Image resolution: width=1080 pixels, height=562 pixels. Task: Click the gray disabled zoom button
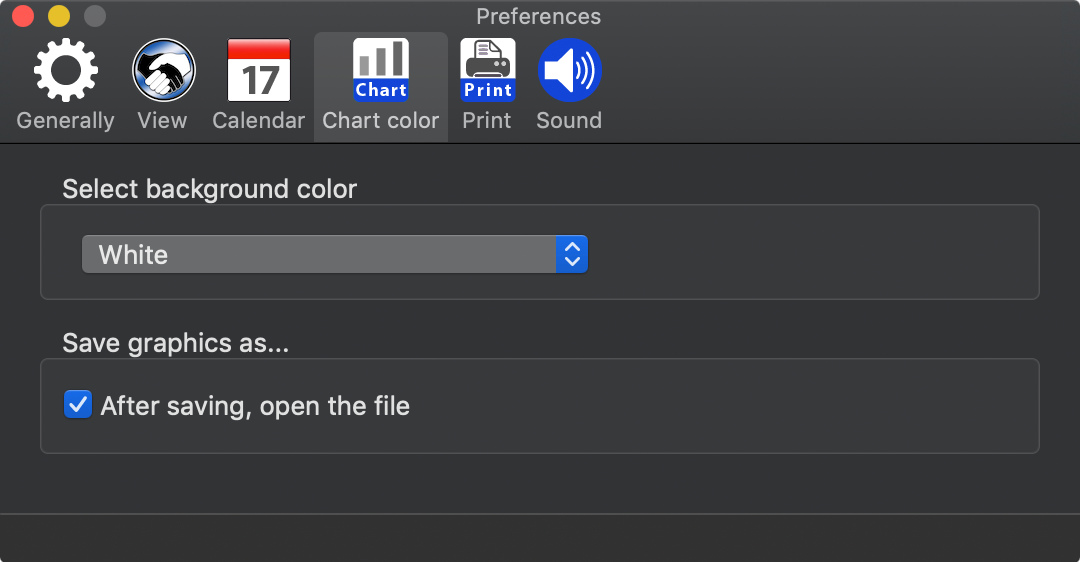[95, 16]
